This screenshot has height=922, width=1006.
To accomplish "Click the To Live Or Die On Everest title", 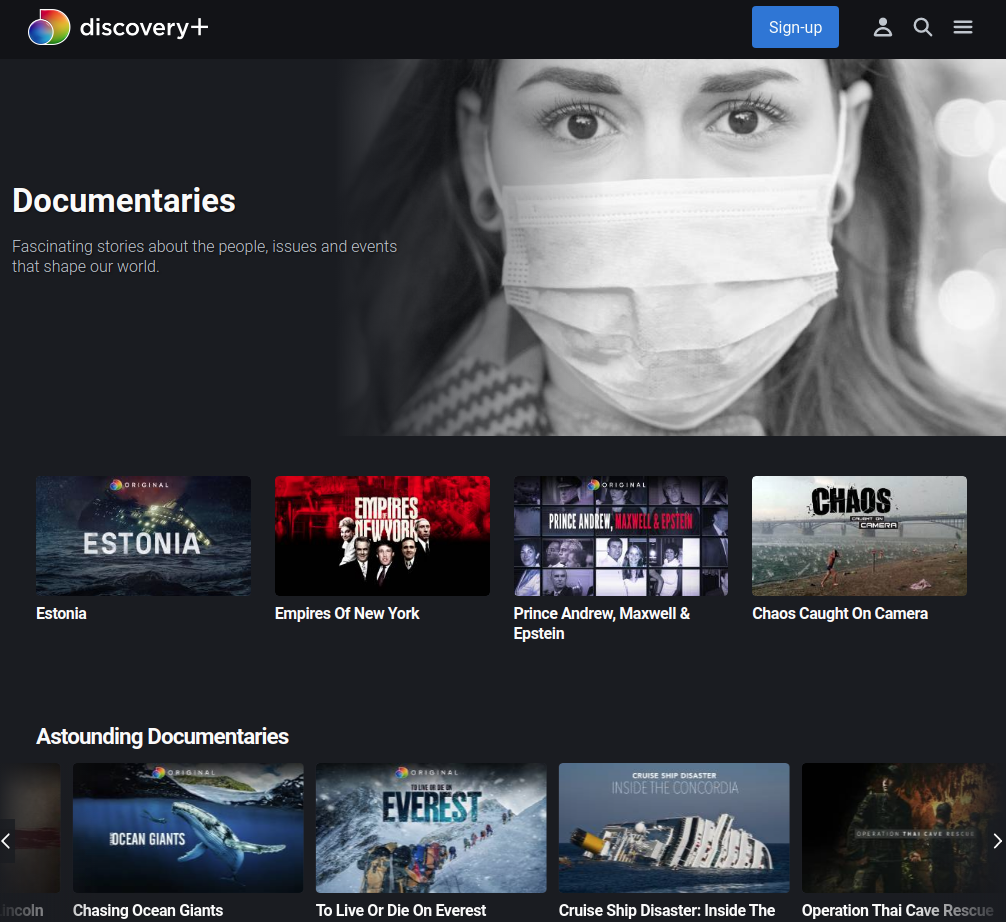I will point(401,910).
